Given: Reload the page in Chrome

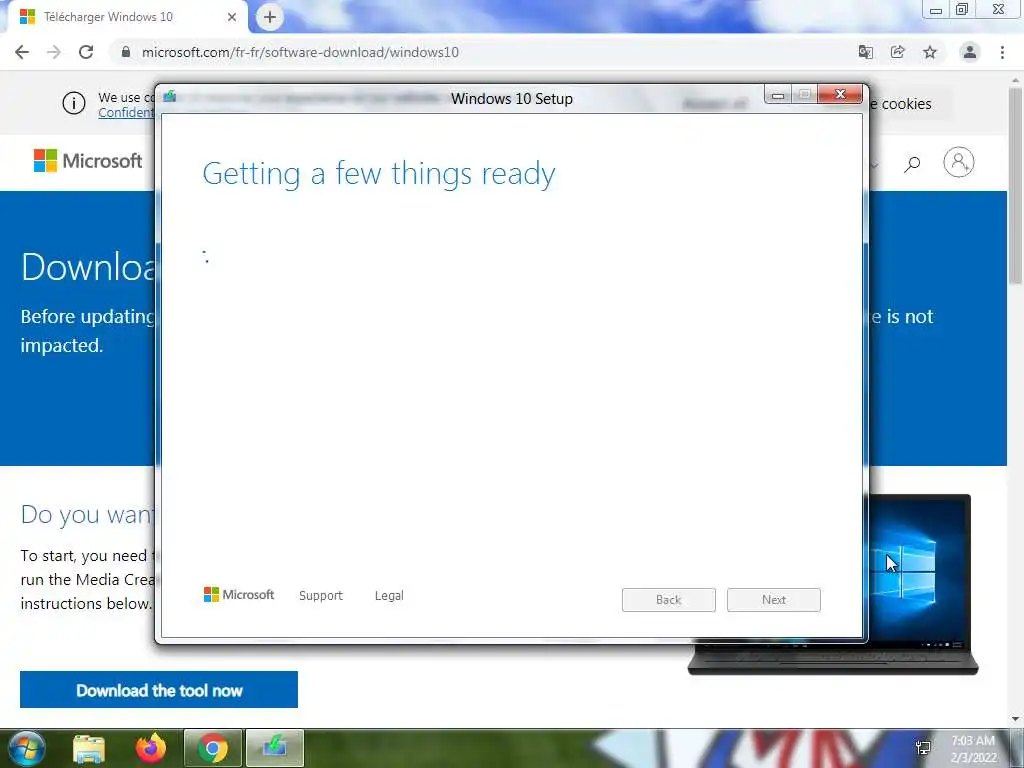Looking at the screenshot, I should [x=86, y=52].
